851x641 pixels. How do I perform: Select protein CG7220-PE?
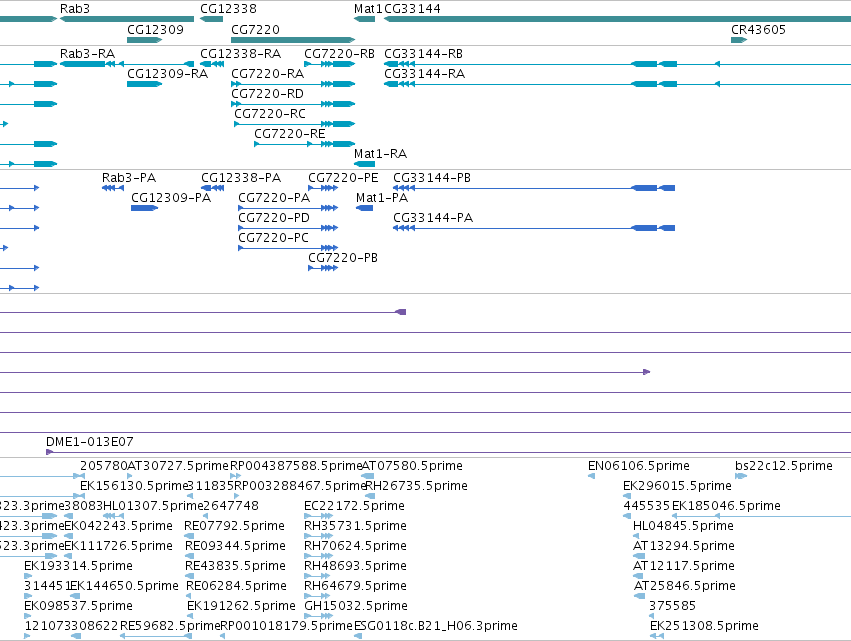click(343, 177)
